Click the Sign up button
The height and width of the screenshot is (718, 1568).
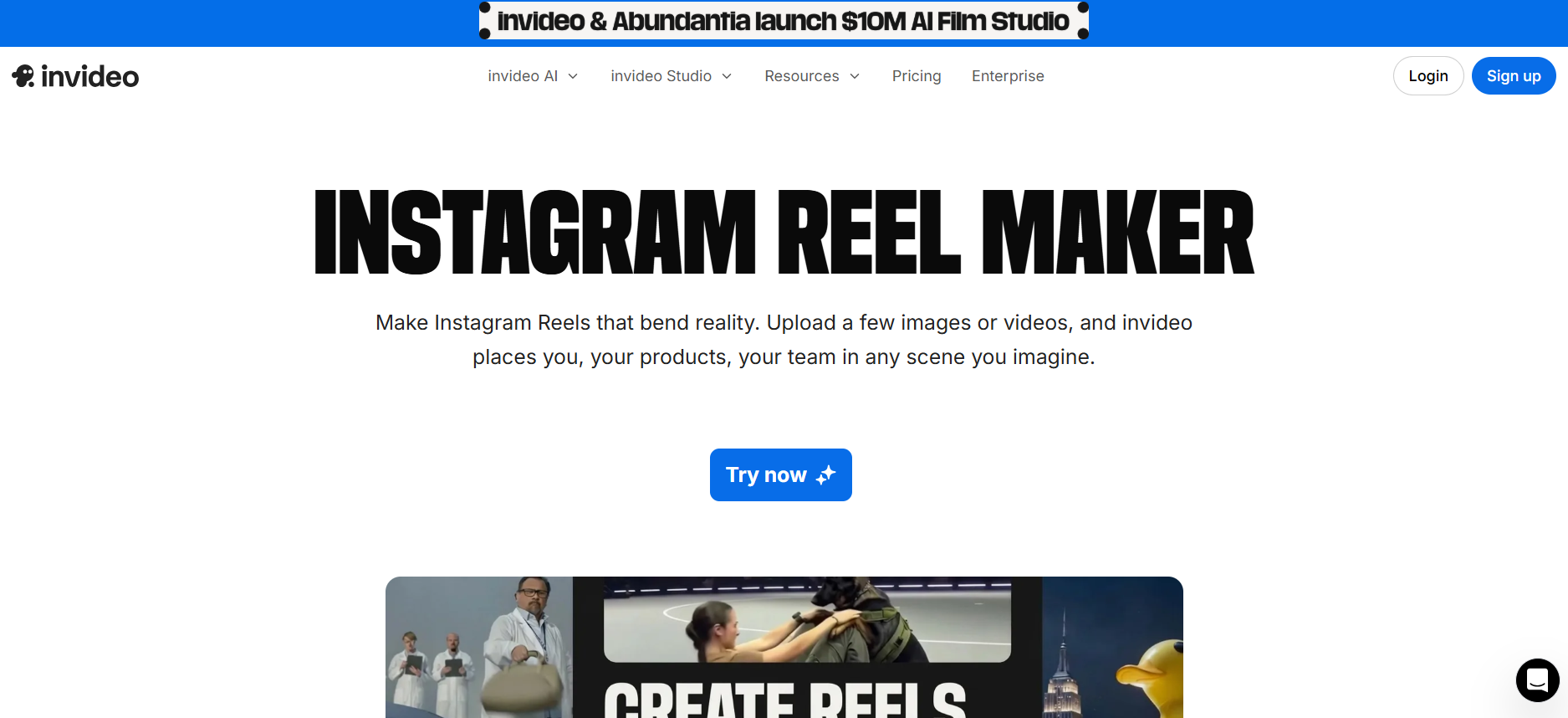click(1514, 76)
